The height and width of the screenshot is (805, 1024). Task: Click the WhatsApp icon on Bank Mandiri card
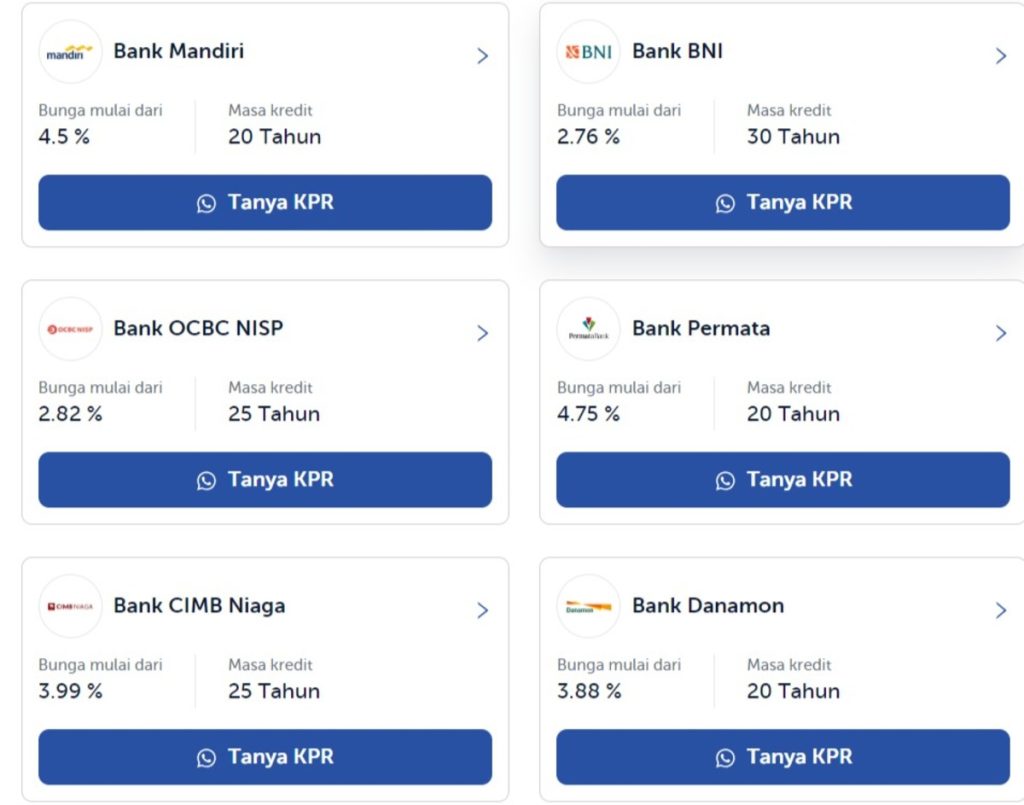tap(206, 202)
